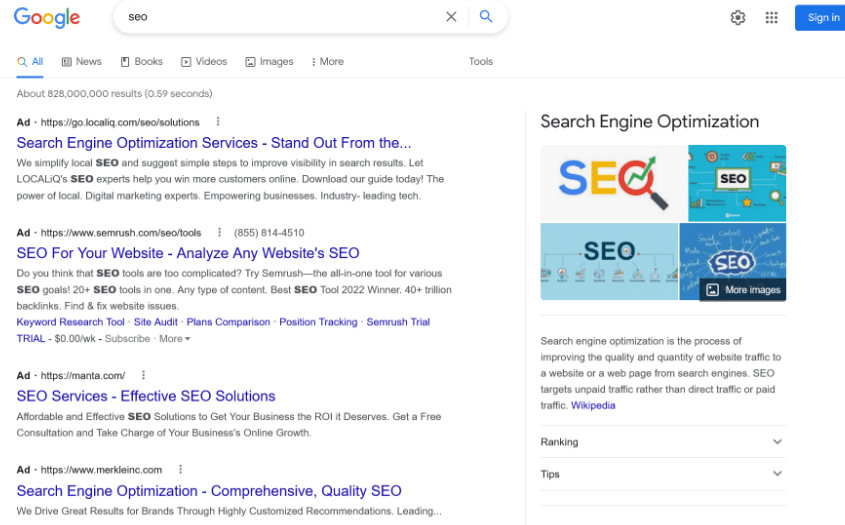Switch to the Videos tab
This screenshot has height=525, width=845.
coord(204,62)
